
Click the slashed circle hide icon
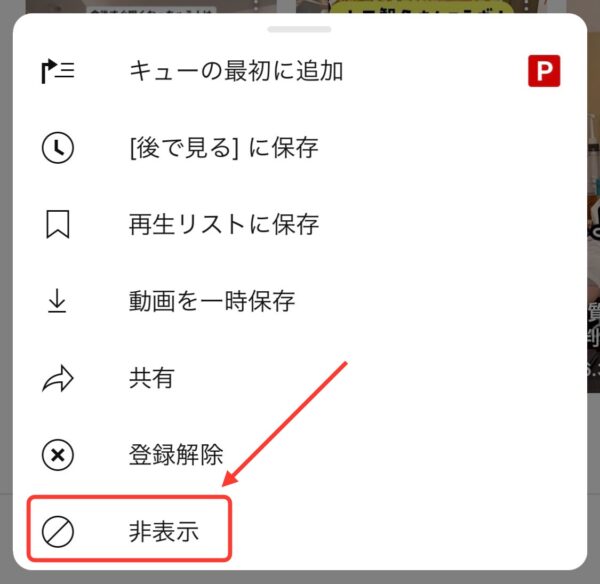pos(57,532)
